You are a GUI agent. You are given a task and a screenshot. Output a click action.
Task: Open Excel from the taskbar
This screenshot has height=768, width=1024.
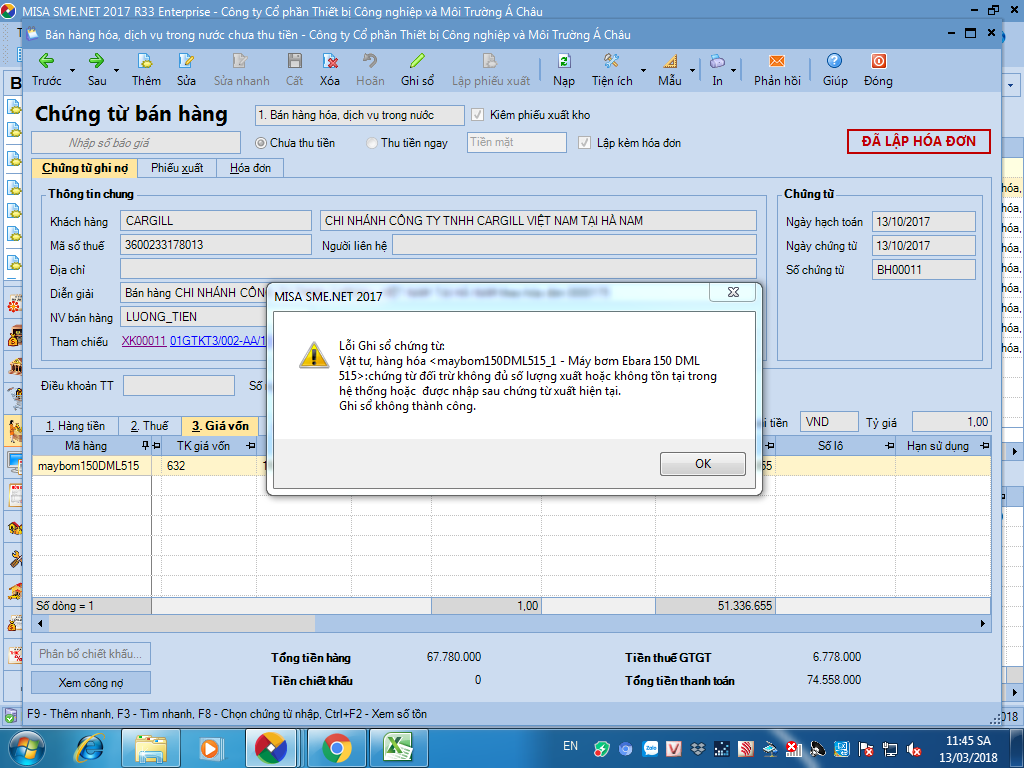[399, 748]
